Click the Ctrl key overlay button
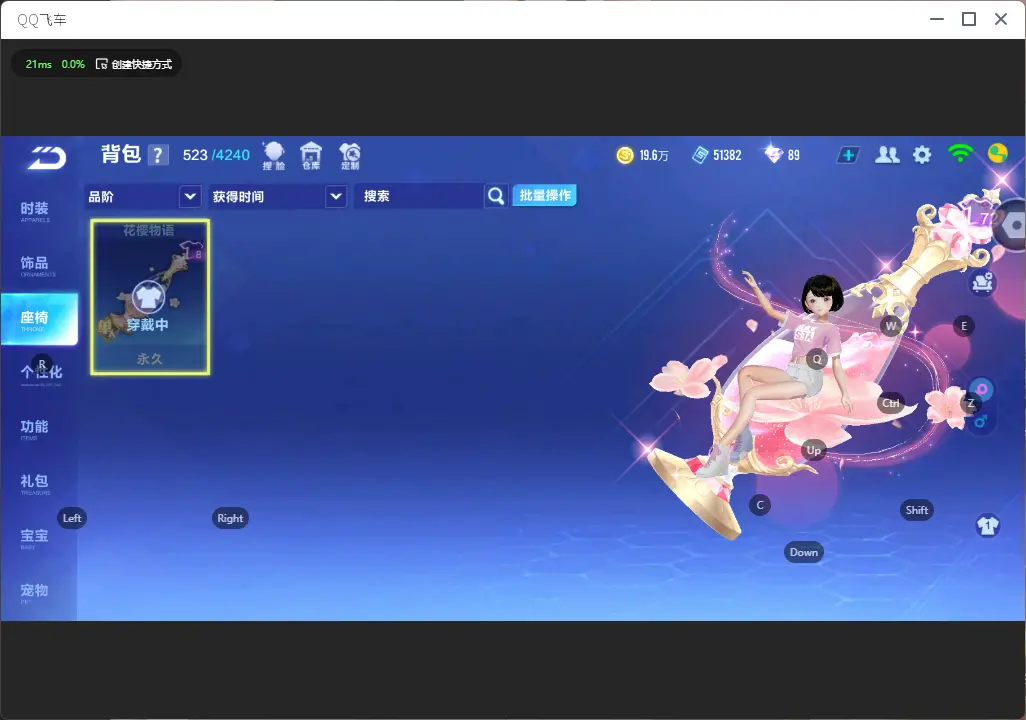The image size is (1026, 720). tap(891, 403)
